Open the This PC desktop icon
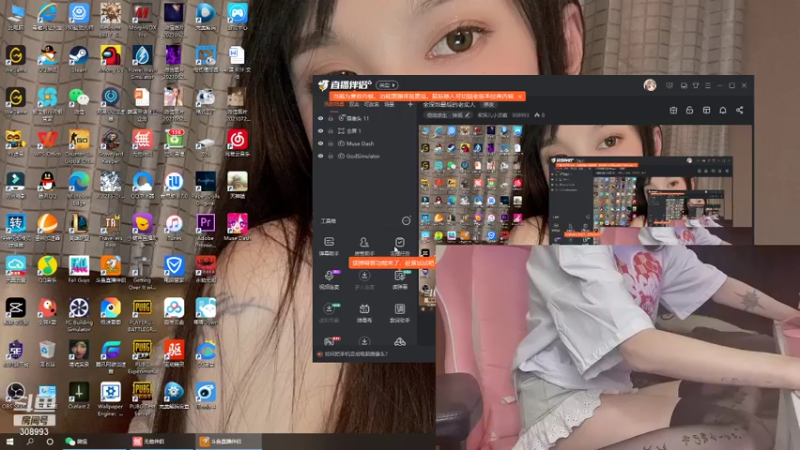The height and width of the screenshot is (450, 800). [15, 16]
